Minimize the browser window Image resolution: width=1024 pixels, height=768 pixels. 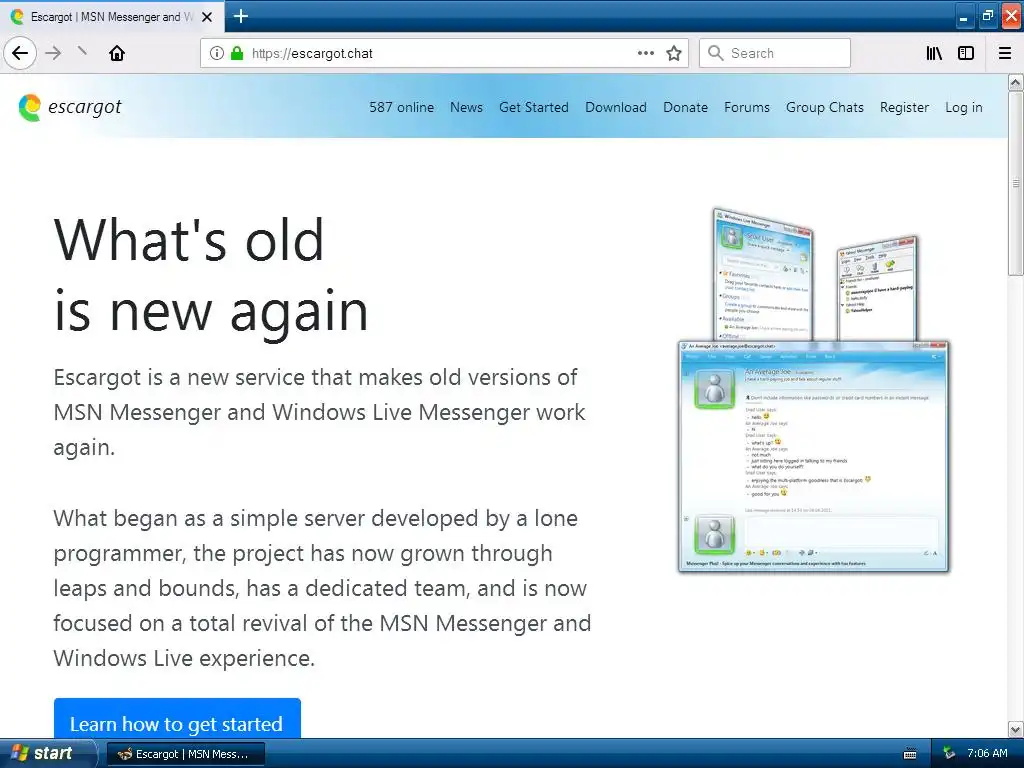click(963, 17)
